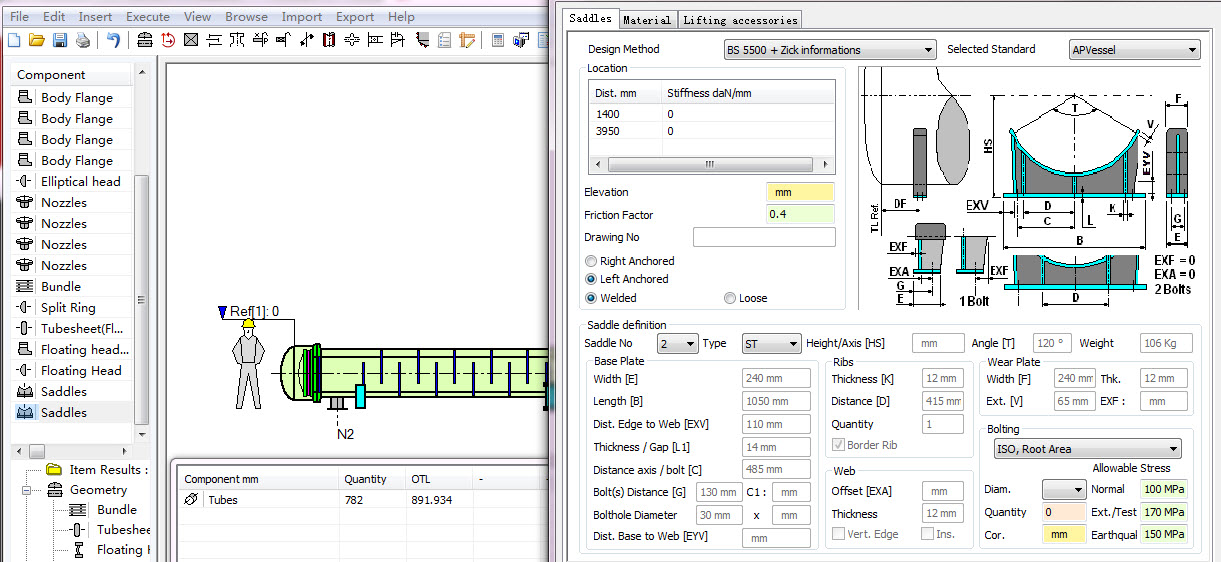Click the OTL column header
This screenshot has width=1221, height=562.
[x=440, y=479]
